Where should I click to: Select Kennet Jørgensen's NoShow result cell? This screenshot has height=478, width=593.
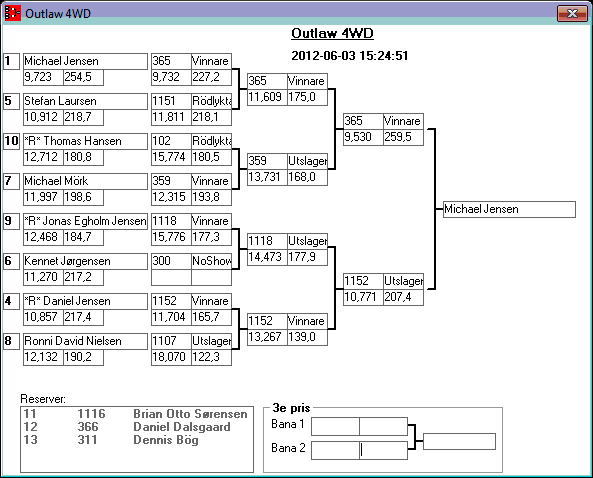(x=211, y=261)
